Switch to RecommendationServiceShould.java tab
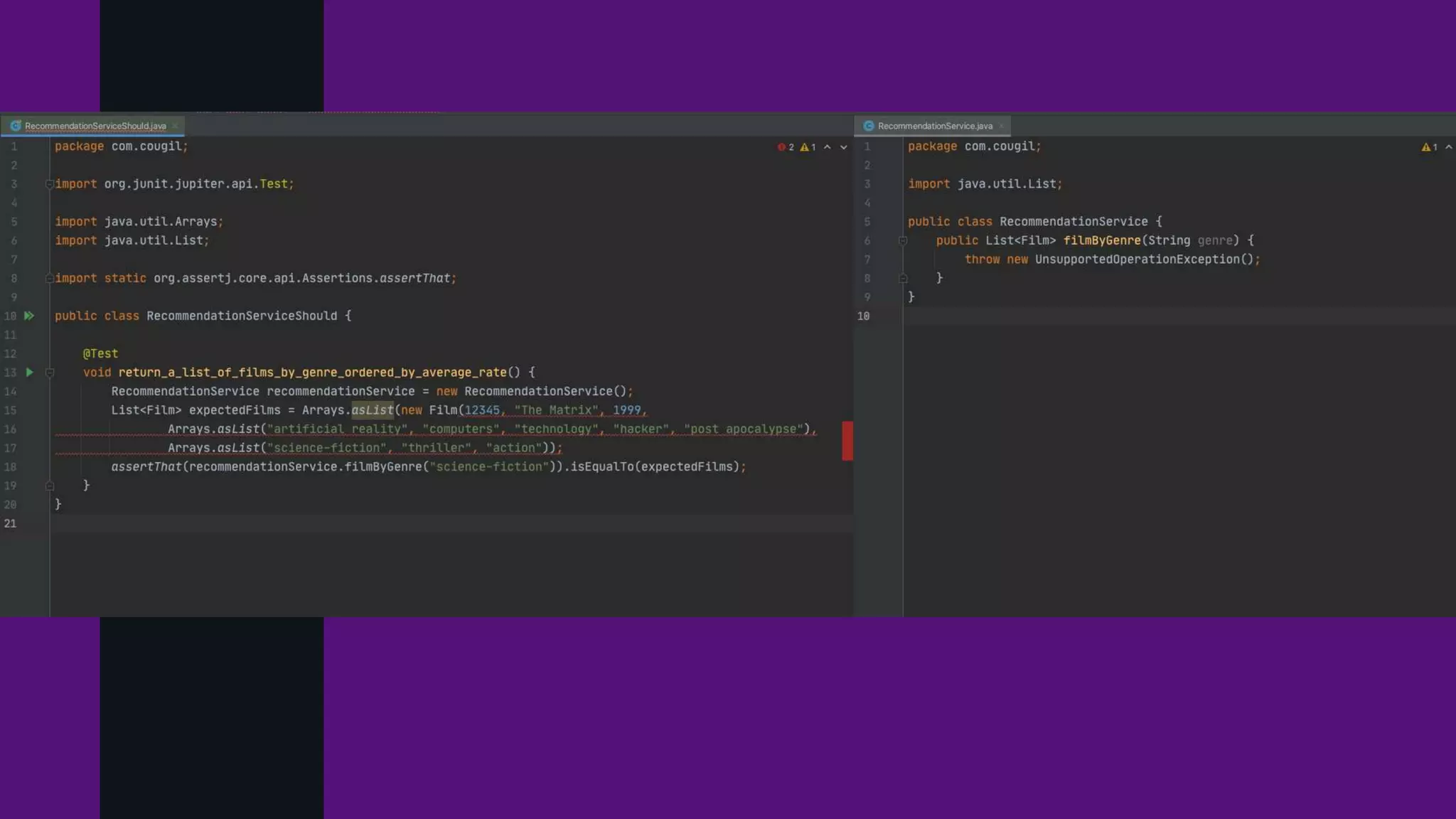Screen dimensions: 1456x819 pyautogui.click(x=95, y=126)
